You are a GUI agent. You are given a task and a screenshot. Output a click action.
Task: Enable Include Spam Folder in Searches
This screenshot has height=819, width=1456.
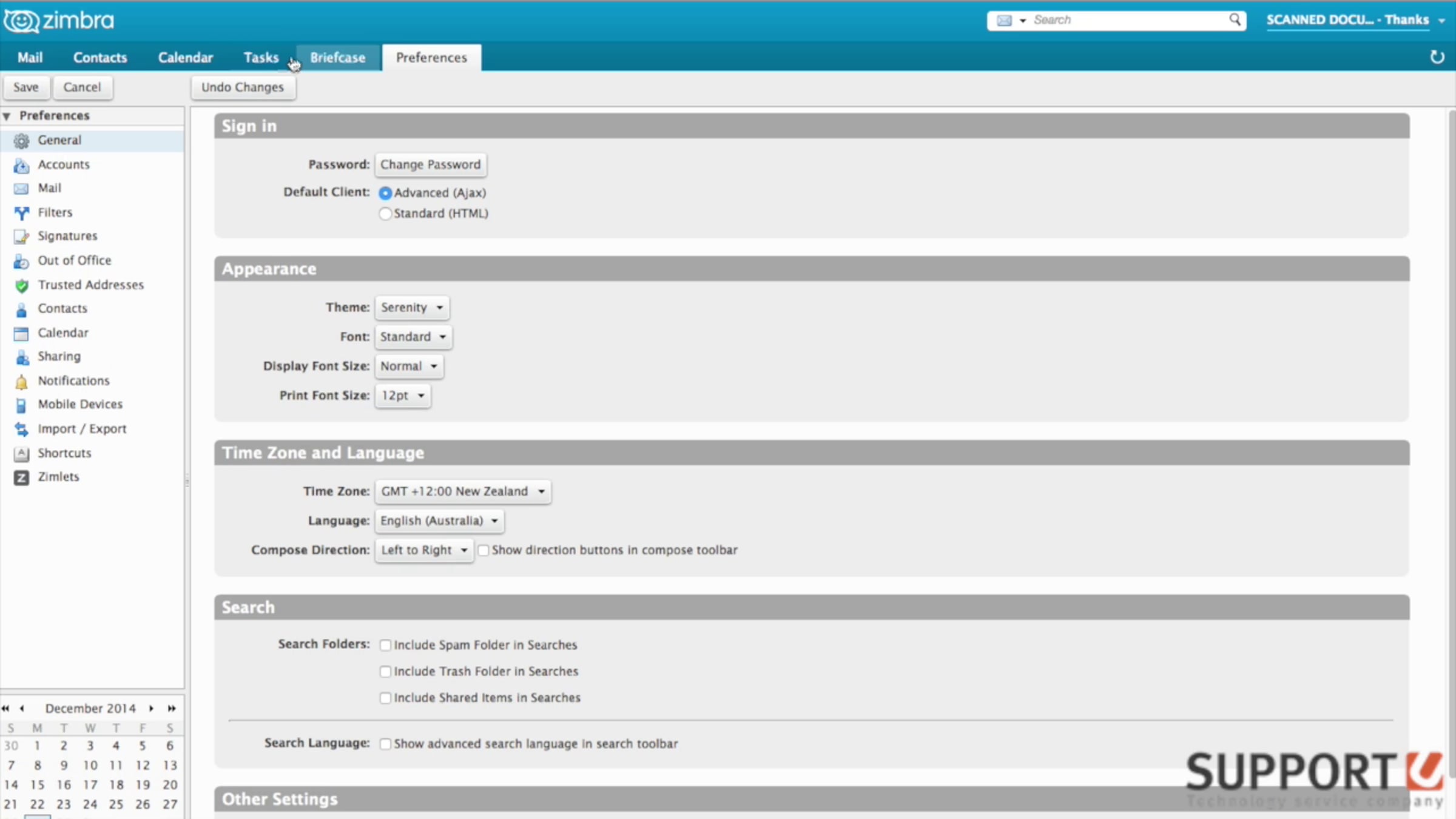[x=385, y=645]
